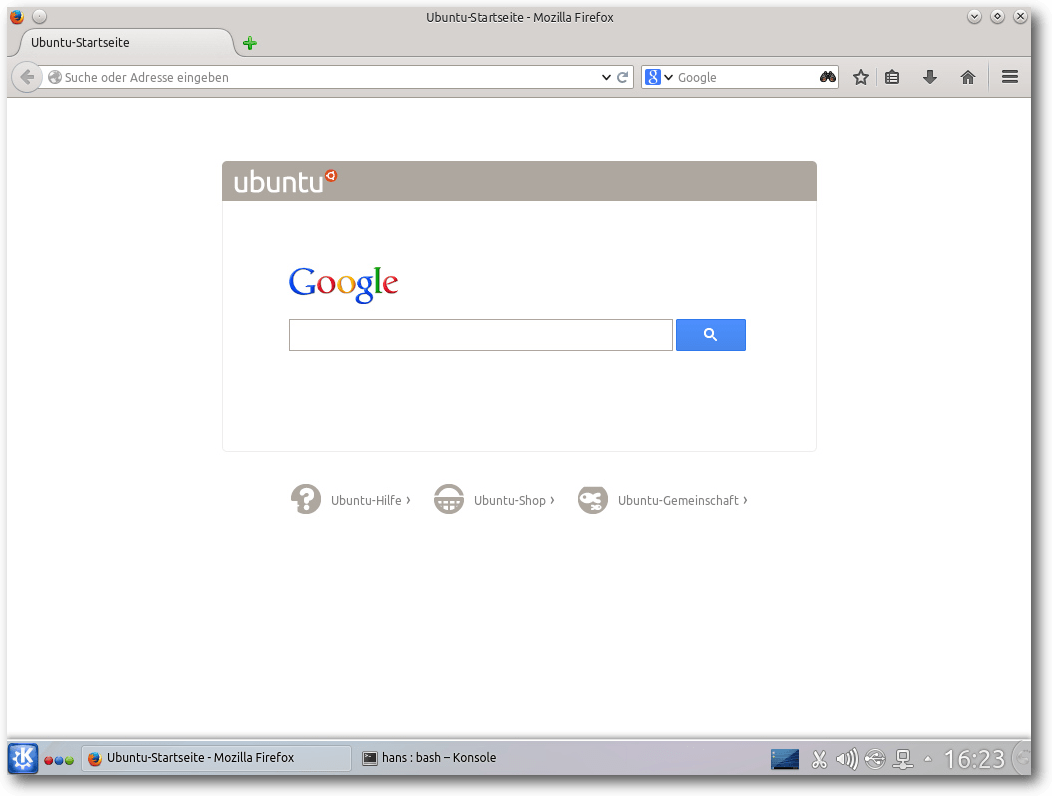Viewport: 1052px width, 796px height.
Task: Click the globe icon in address bar
Action: tap(55, 77)
